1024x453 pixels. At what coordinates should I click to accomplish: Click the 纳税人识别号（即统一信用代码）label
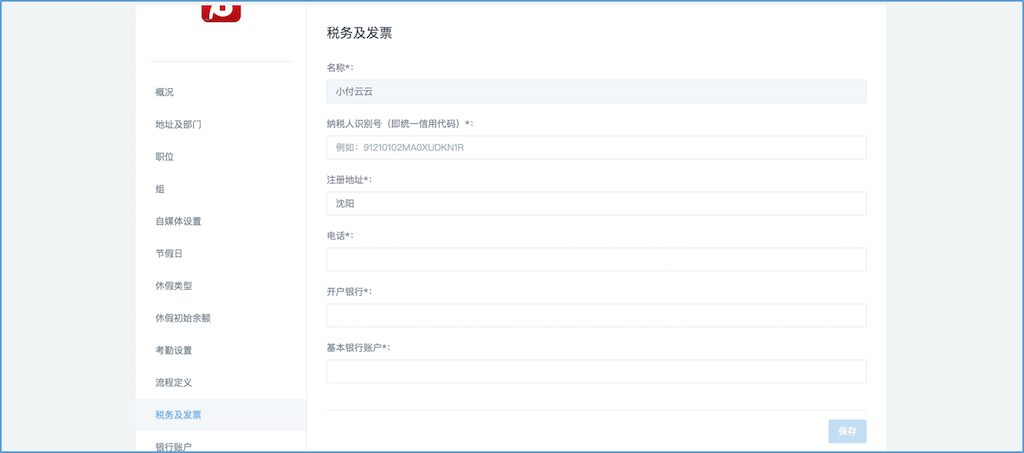400,123
